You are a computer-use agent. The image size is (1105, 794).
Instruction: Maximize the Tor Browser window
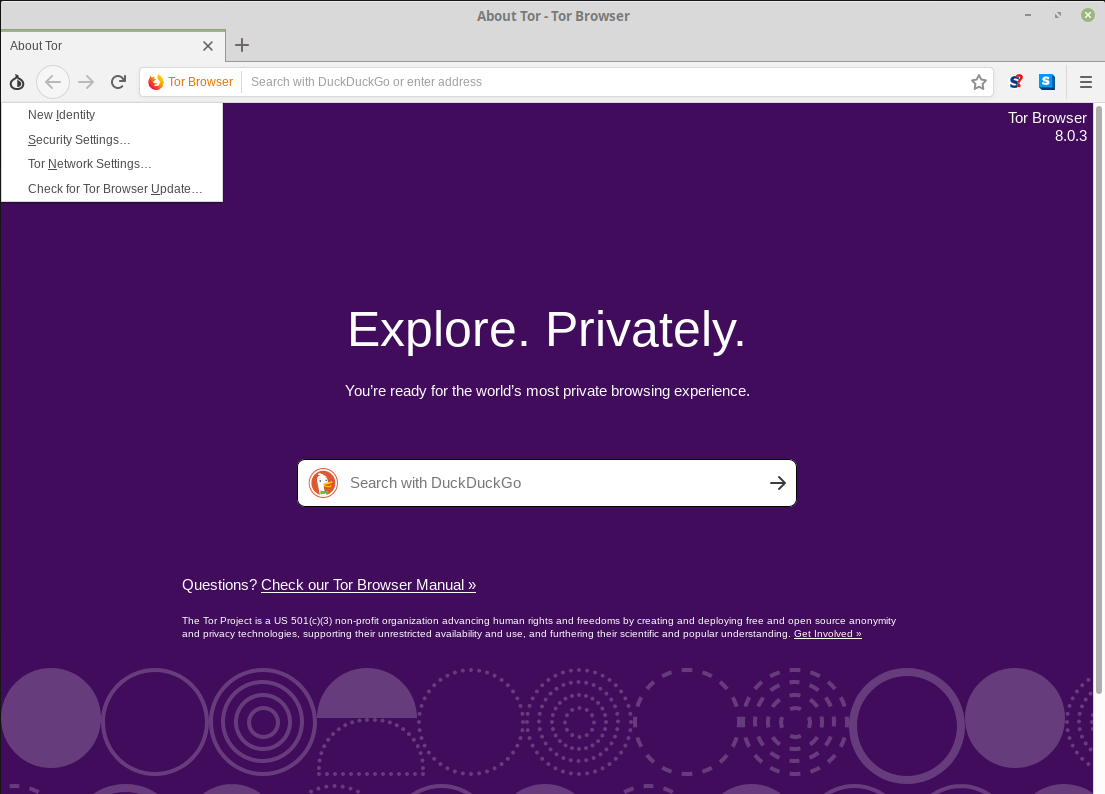point(1058,15)
